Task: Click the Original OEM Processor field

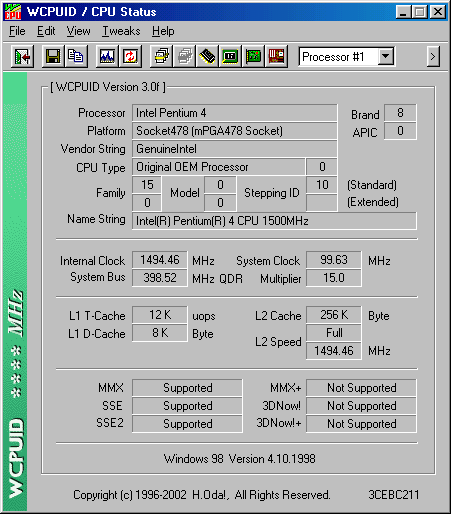Action: pyautogui.click(x=219, y=167)
